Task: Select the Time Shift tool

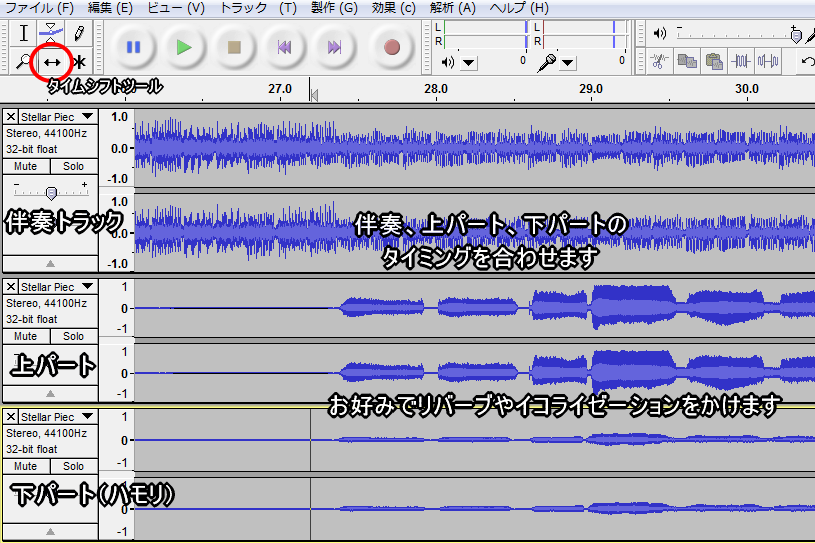Action: (x=51, y=62)
